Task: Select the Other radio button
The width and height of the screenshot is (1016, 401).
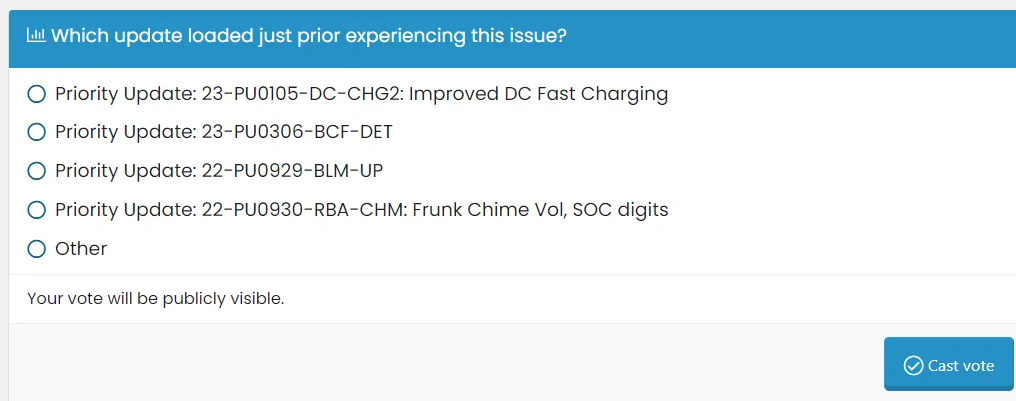Action: [x=37, y=248]
